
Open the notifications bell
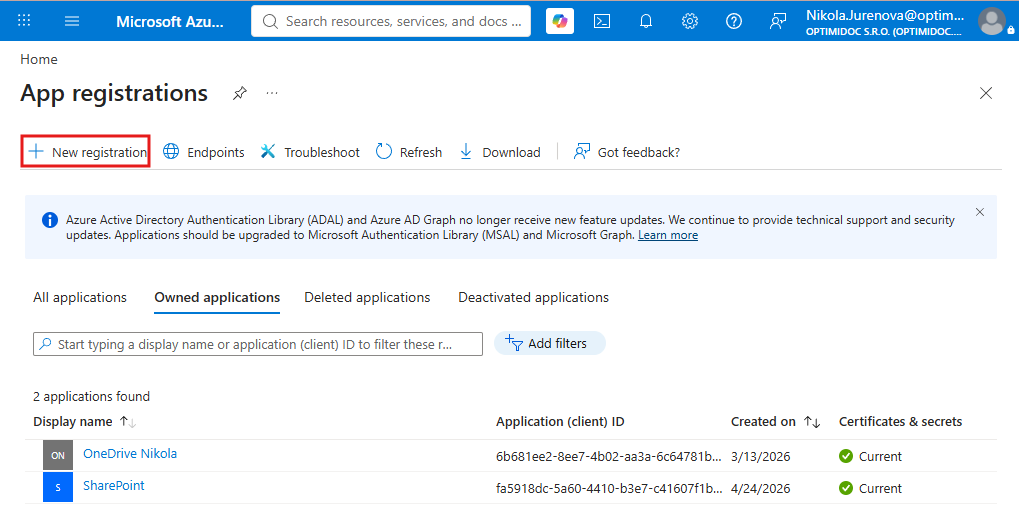pos(646,21)
